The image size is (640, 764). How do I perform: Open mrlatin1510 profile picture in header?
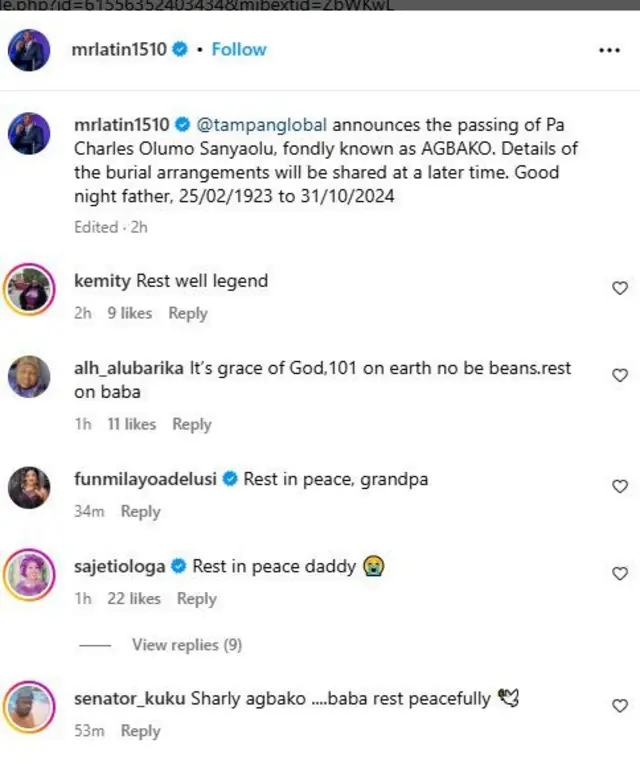pos(29,50)
